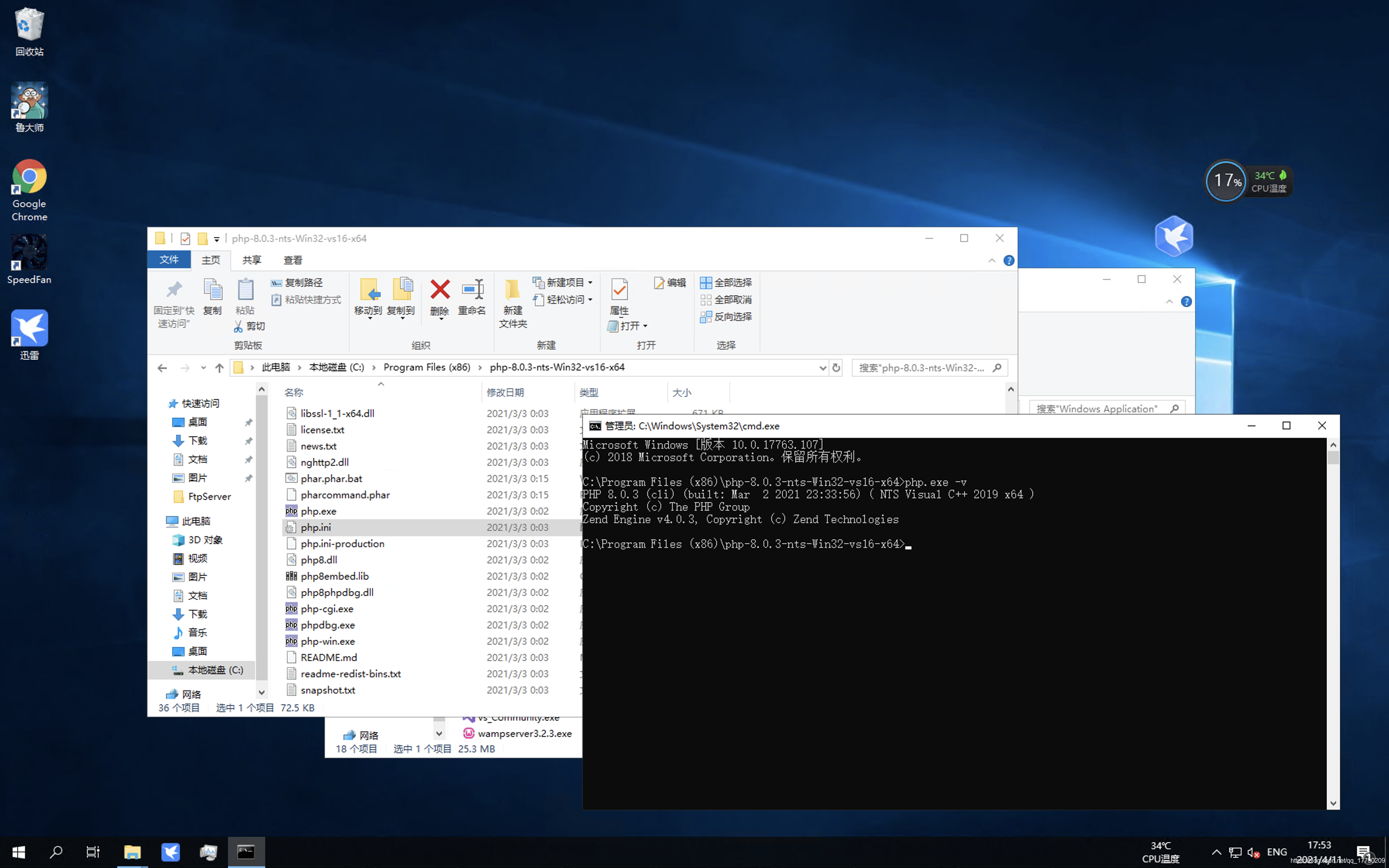Open the File (文件) menu tab
1389x868 pixels.
coord(169,260)
